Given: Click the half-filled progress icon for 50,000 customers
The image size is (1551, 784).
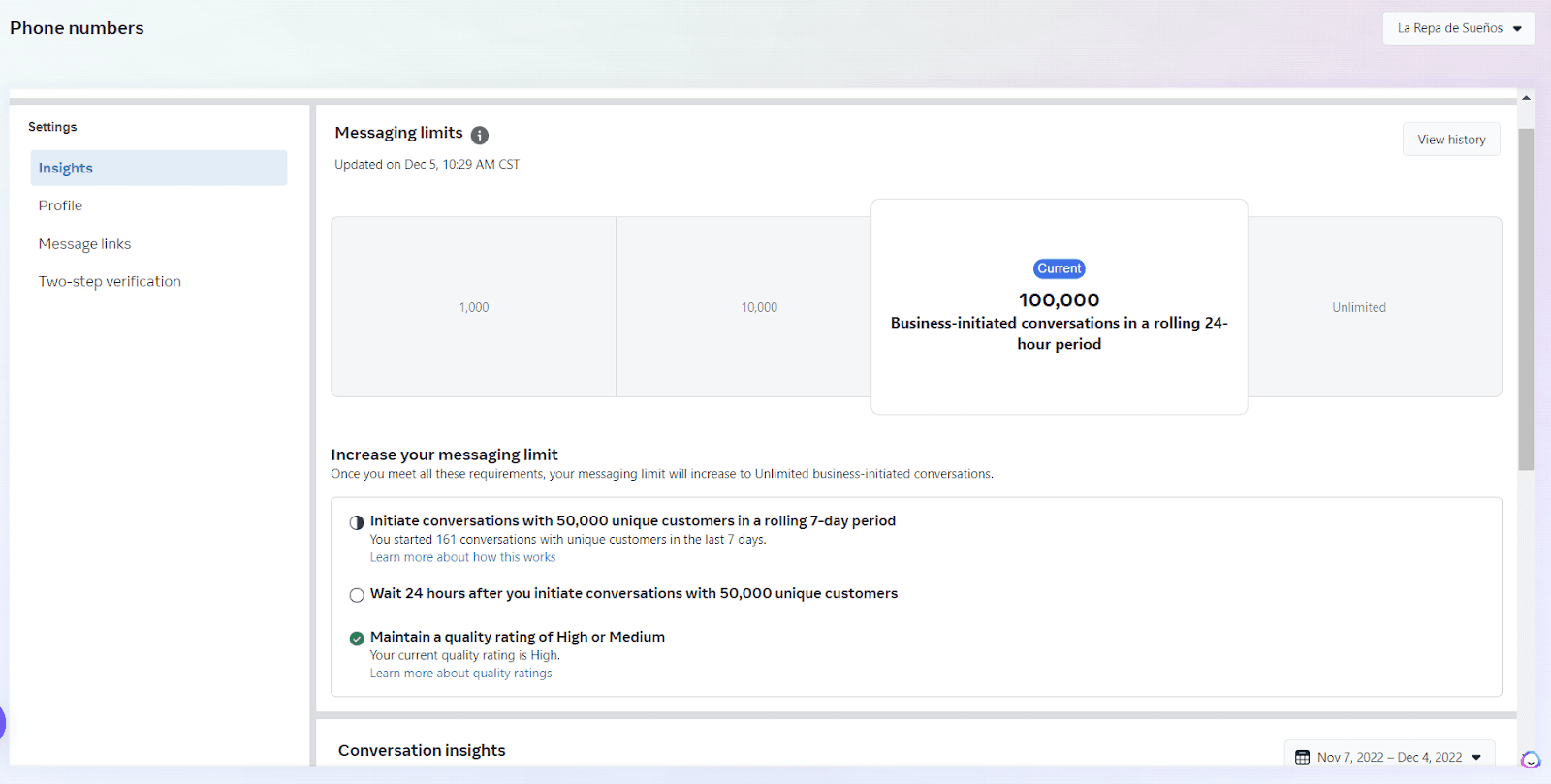Looking at the screenshot, I should point(357,522).
